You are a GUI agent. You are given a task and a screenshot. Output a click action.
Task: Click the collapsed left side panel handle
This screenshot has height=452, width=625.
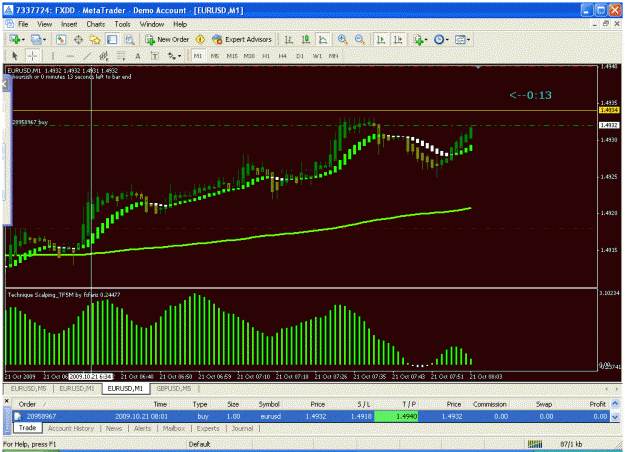coord(5,84)
